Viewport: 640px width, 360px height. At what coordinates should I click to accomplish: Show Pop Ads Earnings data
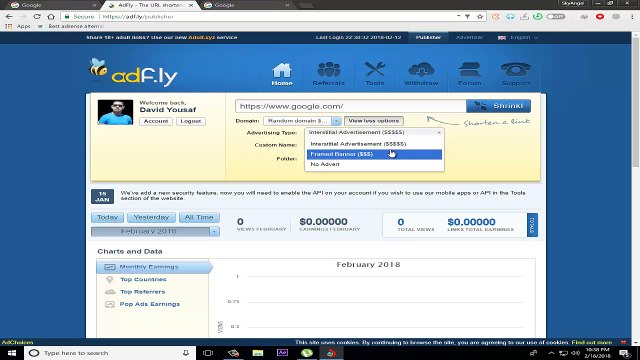(x=149, y=304)
